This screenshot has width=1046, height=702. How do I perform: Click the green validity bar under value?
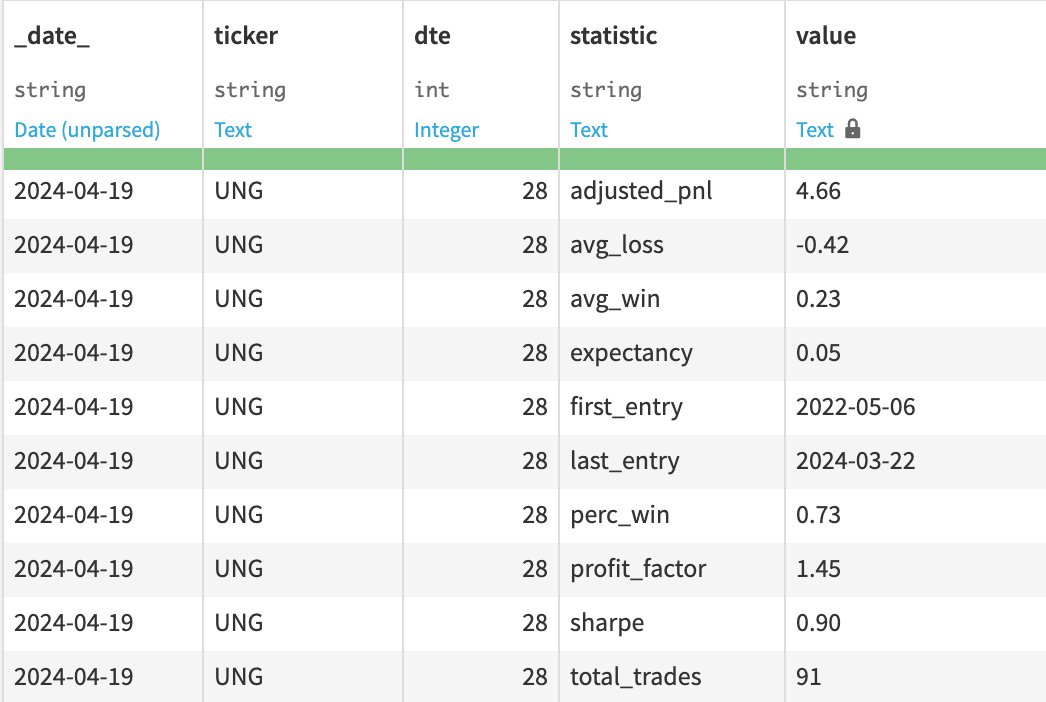[x=915, y=158]
